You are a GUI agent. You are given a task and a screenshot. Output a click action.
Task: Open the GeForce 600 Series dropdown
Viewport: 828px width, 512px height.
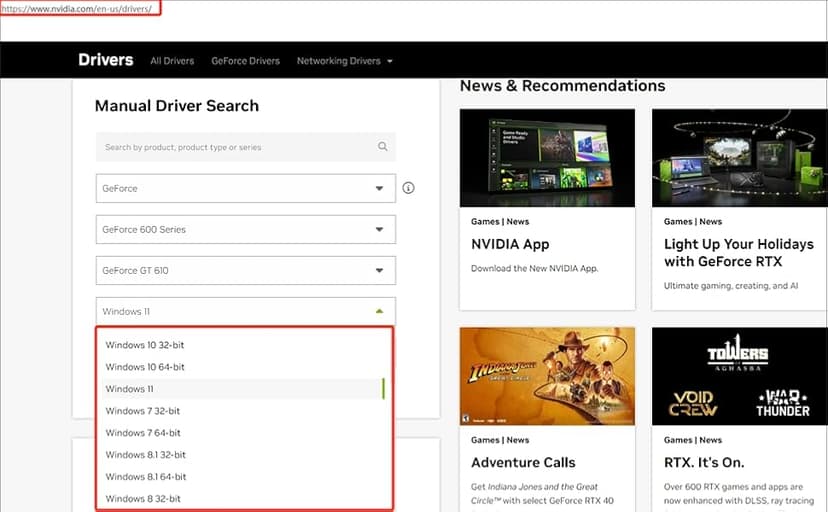(x=245, y=229)
